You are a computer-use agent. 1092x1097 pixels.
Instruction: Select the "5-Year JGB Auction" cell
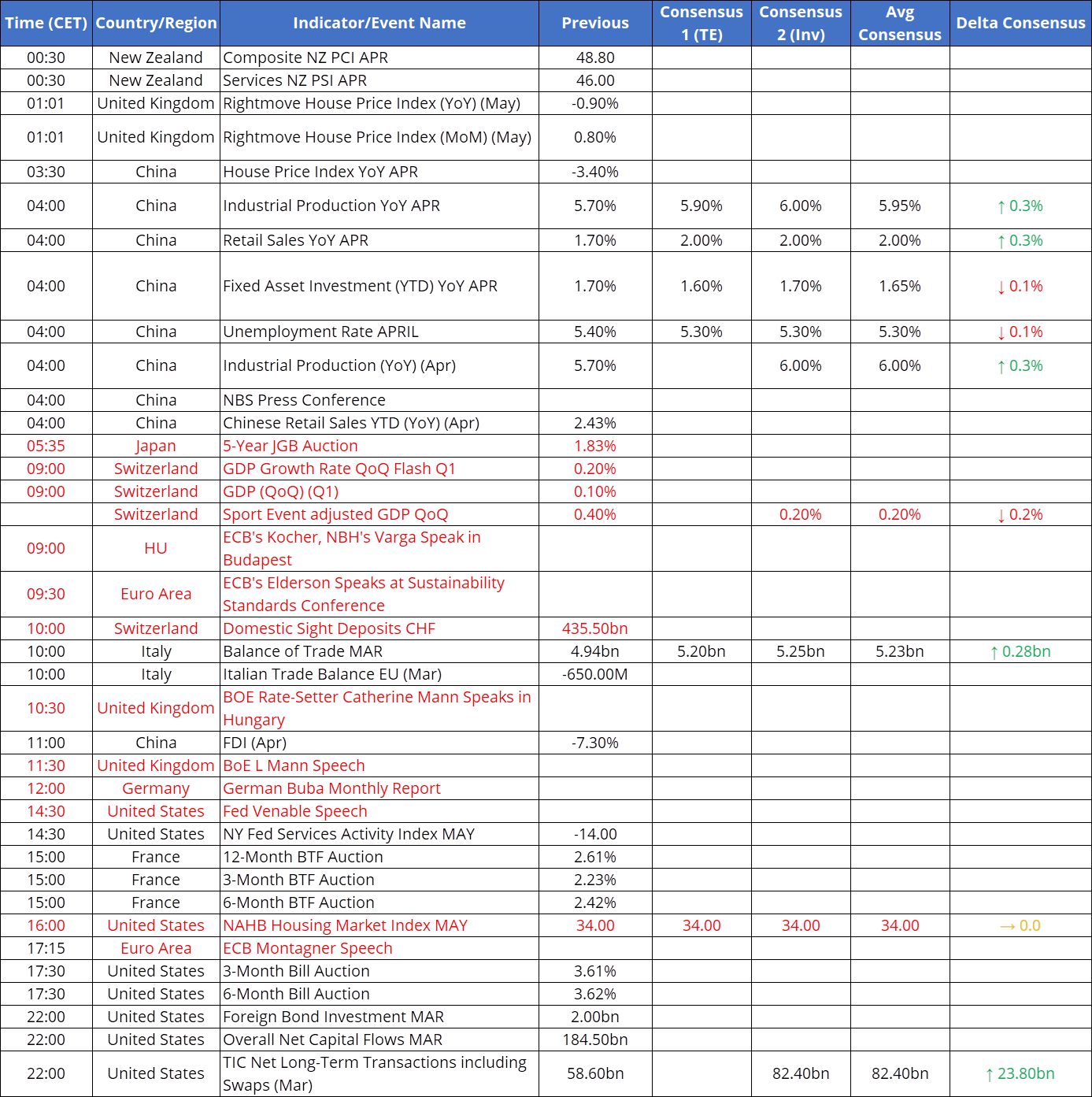(x=379, y=446)
